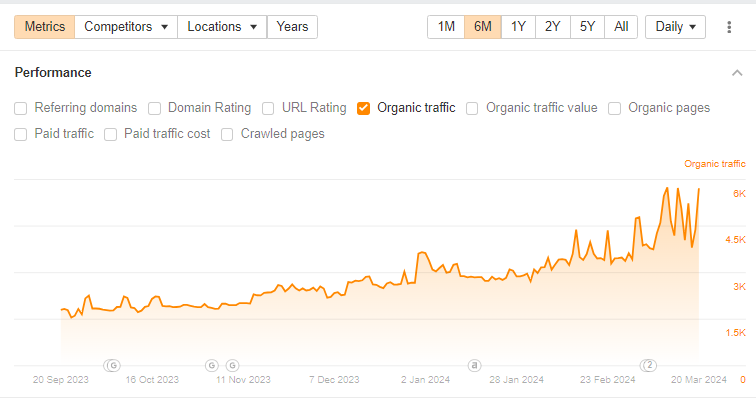Click the '3K' axis label
Screen dimensions: 756x400
click(x=739, y=287)
